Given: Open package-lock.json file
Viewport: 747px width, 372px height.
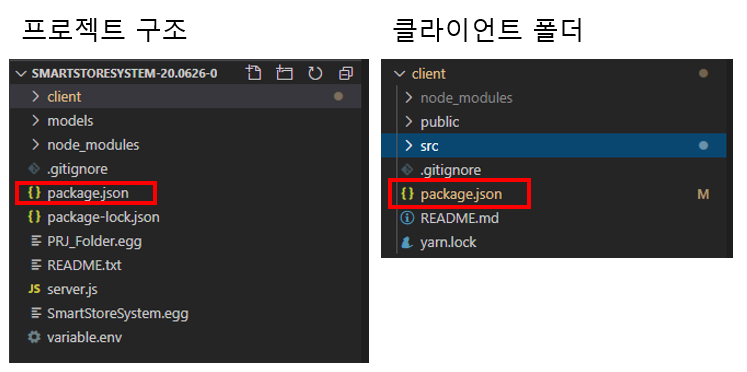Looking at the screenshot, I should click(103, 217).
